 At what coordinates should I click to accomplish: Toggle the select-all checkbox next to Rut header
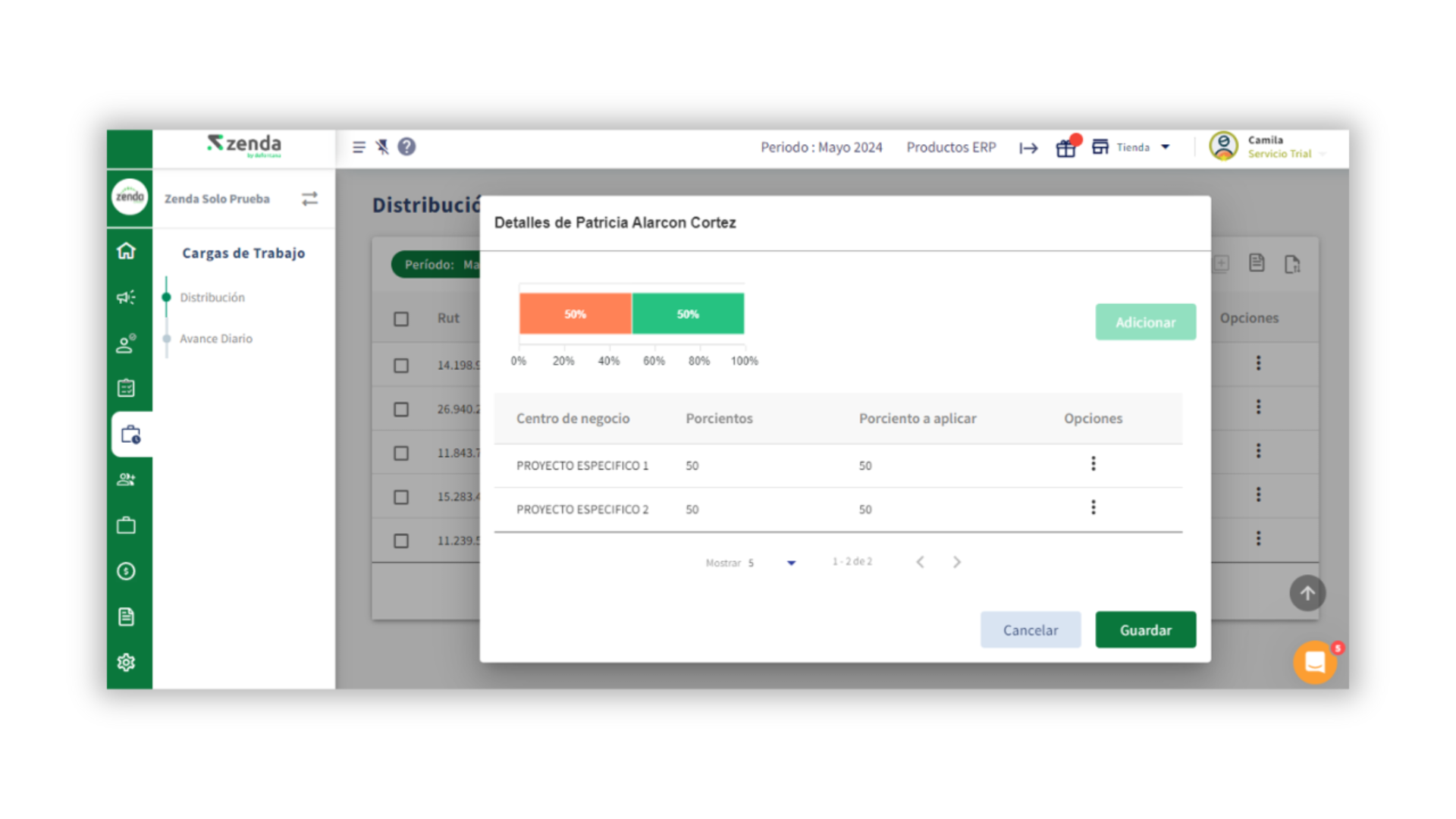[x=401, y=319]
